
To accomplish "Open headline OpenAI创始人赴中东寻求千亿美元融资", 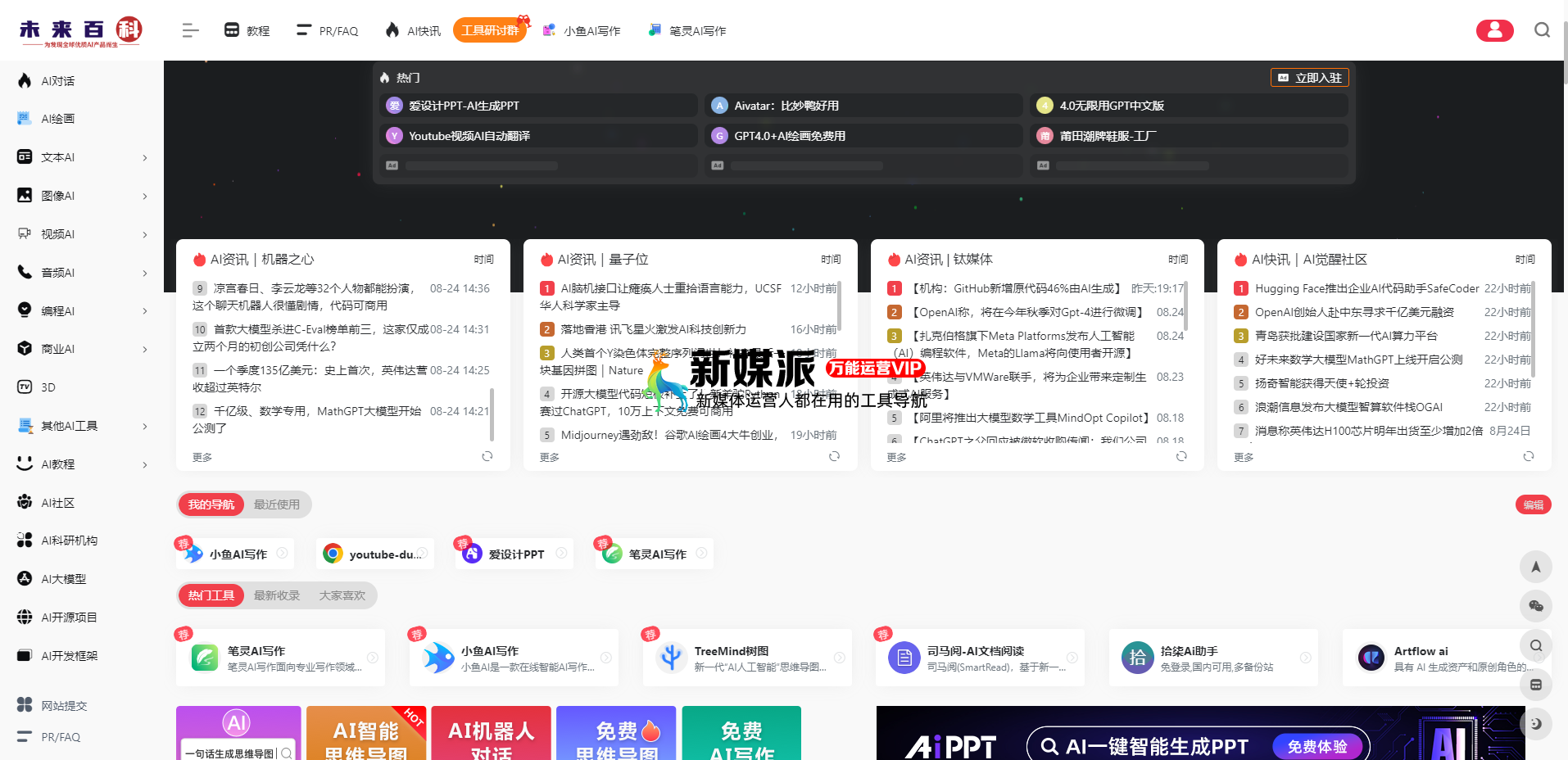I will (1354, 312).
